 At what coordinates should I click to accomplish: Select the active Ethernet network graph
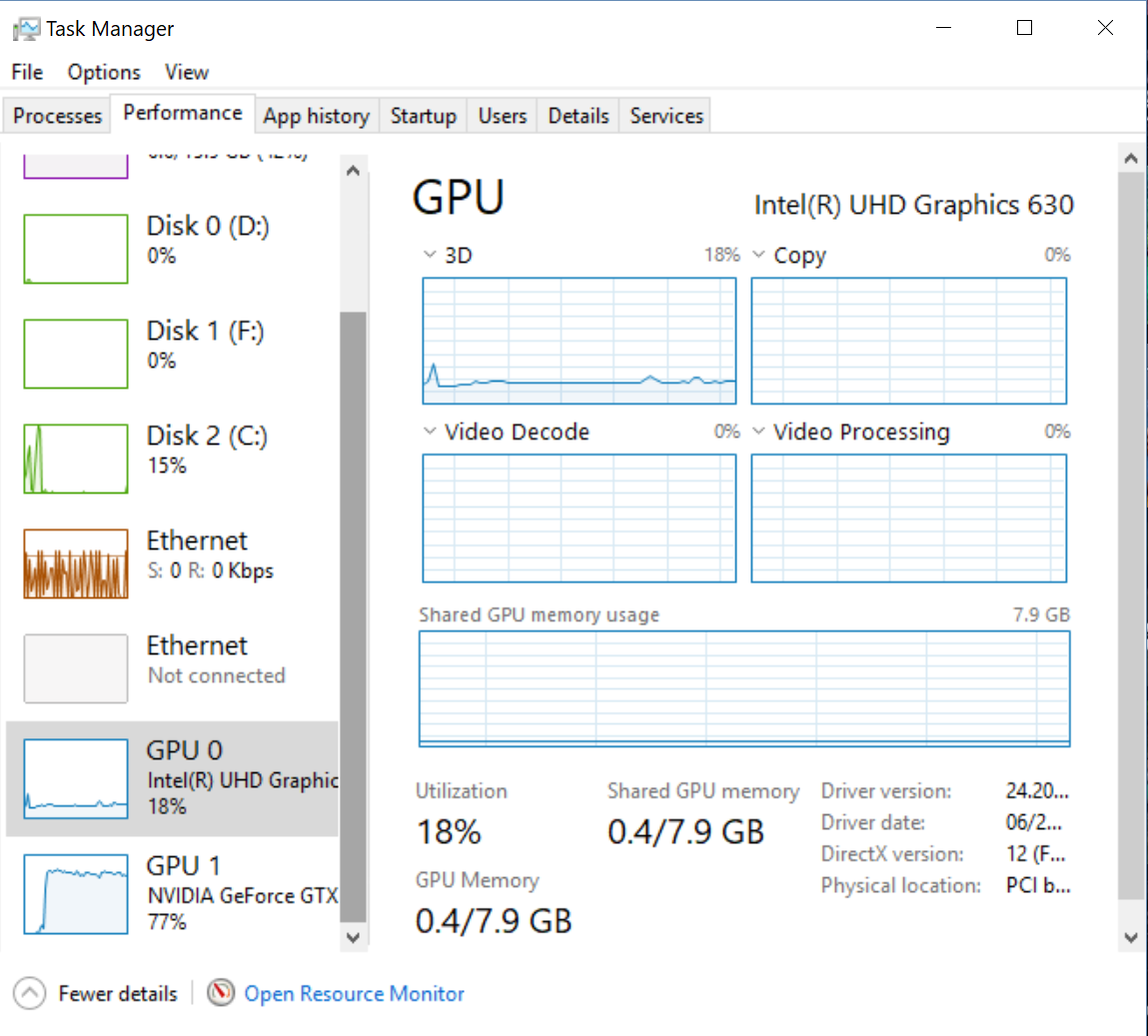[76, 563]
